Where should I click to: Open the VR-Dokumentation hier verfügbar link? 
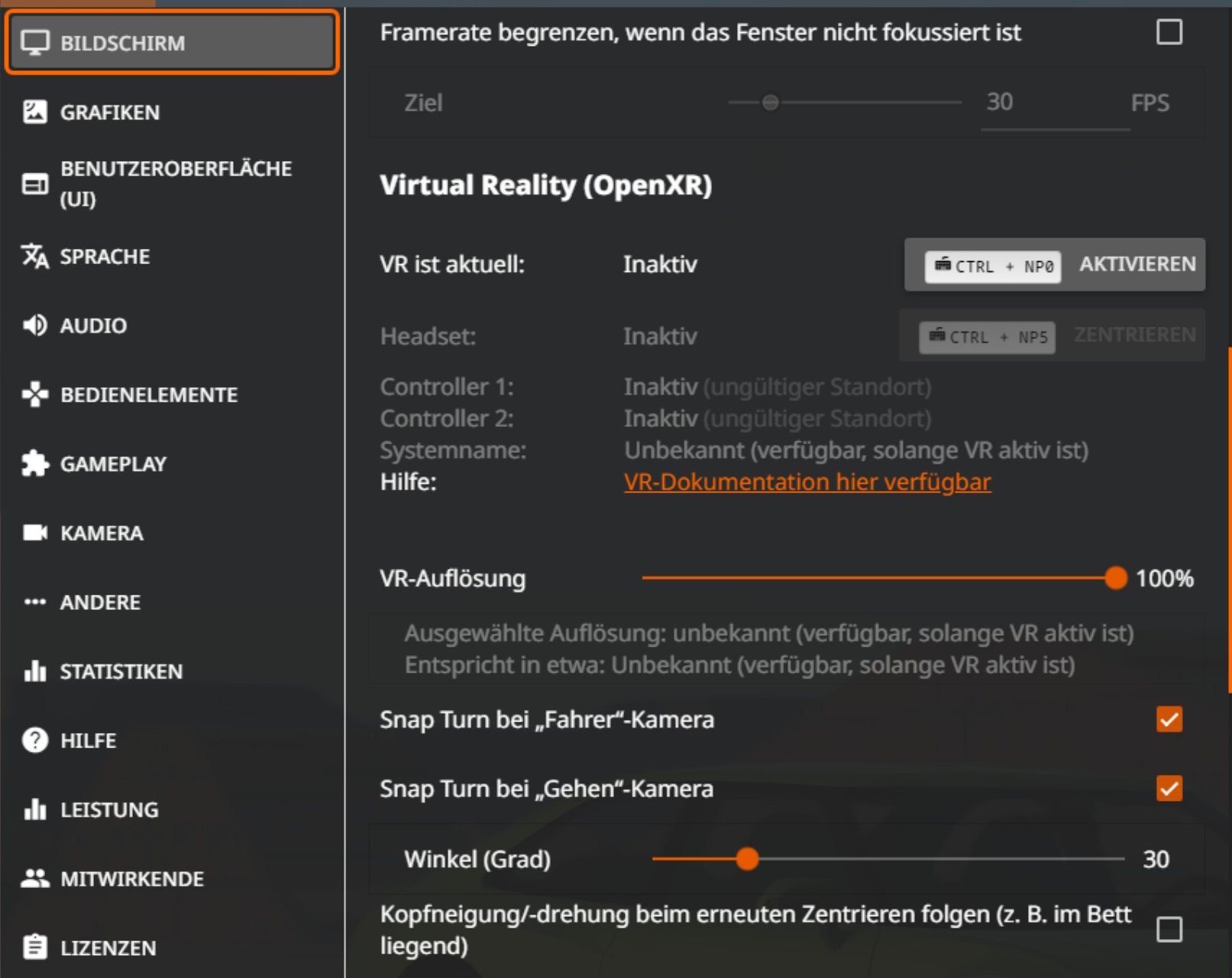coord(807,483)
